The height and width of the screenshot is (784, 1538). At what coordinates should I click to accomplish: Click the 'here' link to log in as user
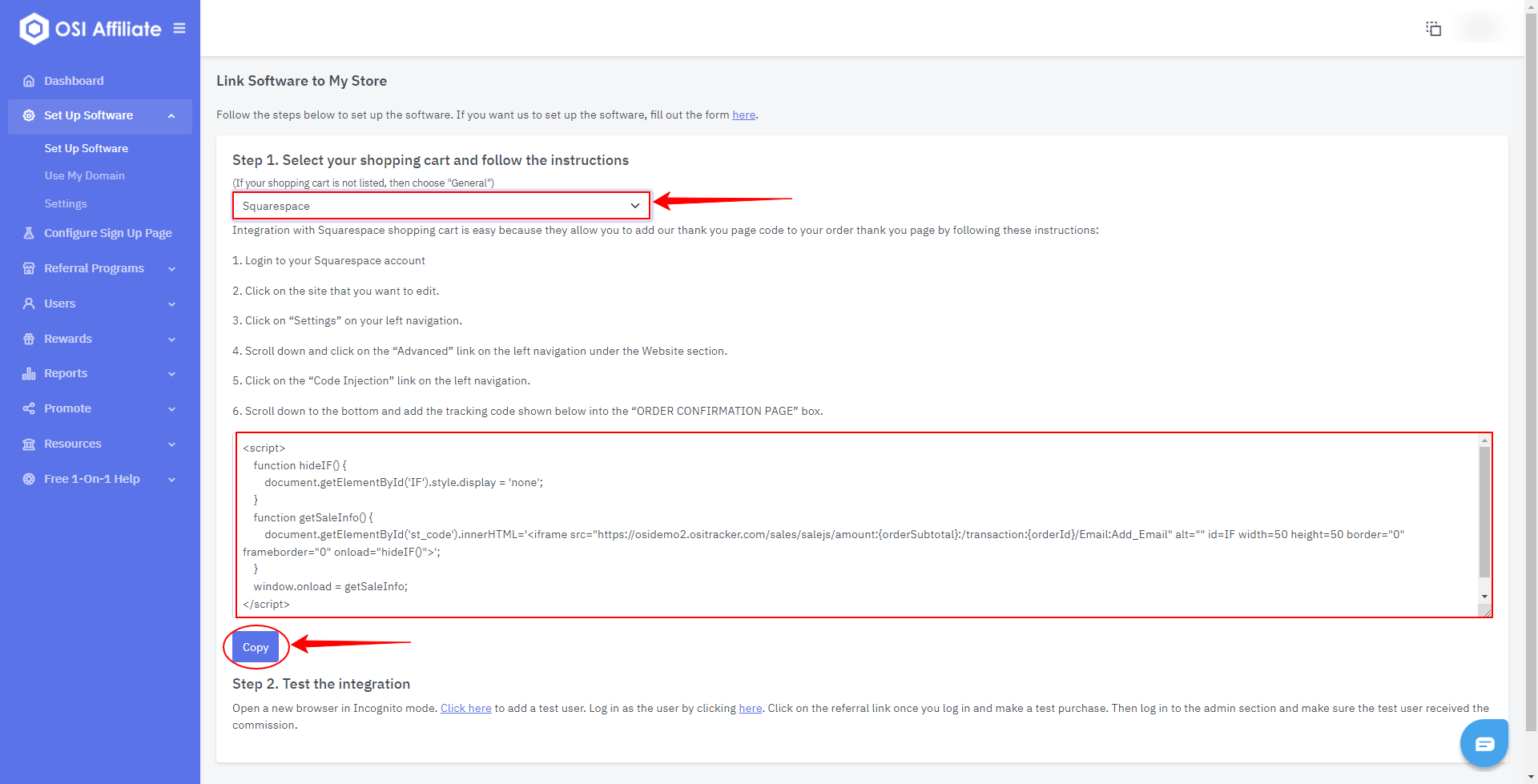point(751,708)
